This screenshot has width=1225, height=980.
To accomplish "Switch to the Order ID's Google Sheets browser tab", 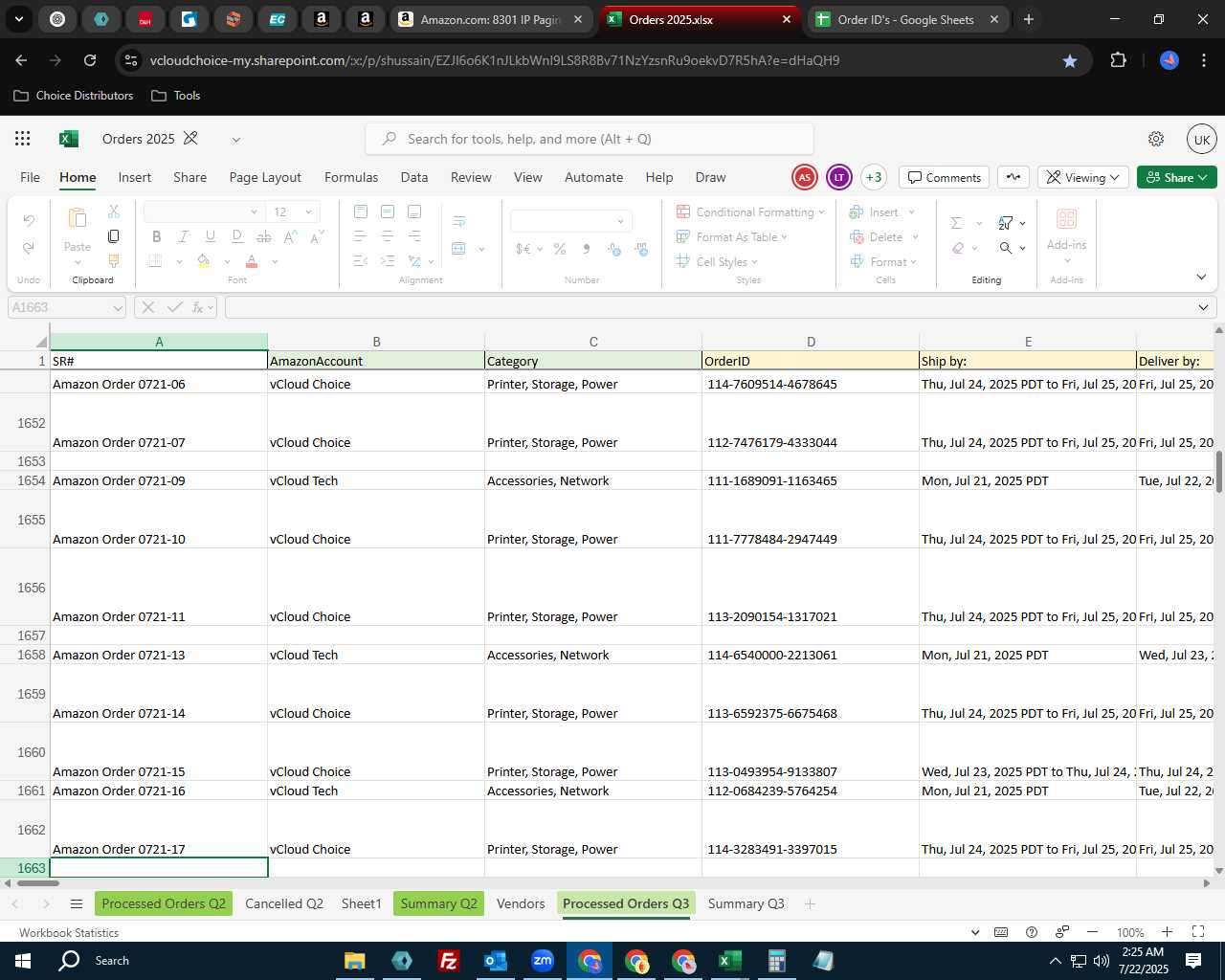I will click(904, 19).
